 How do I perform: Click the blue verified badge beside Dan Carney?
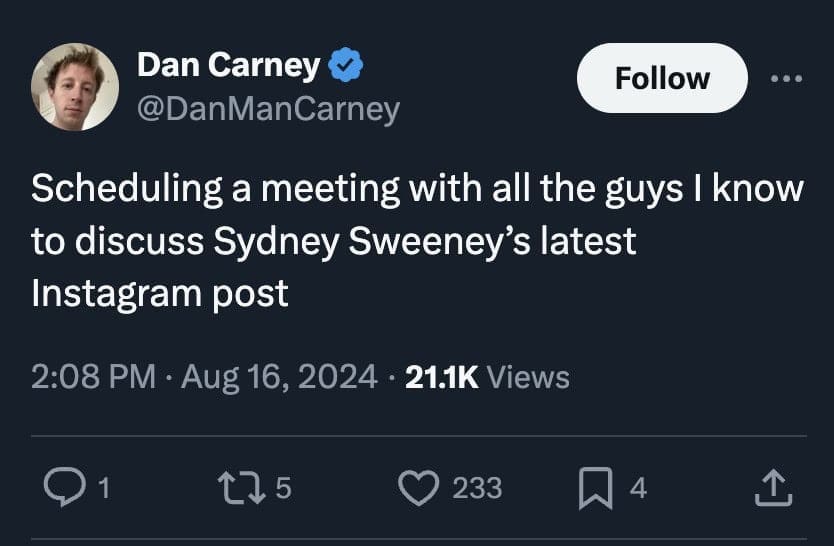click(x=346, y=67)
